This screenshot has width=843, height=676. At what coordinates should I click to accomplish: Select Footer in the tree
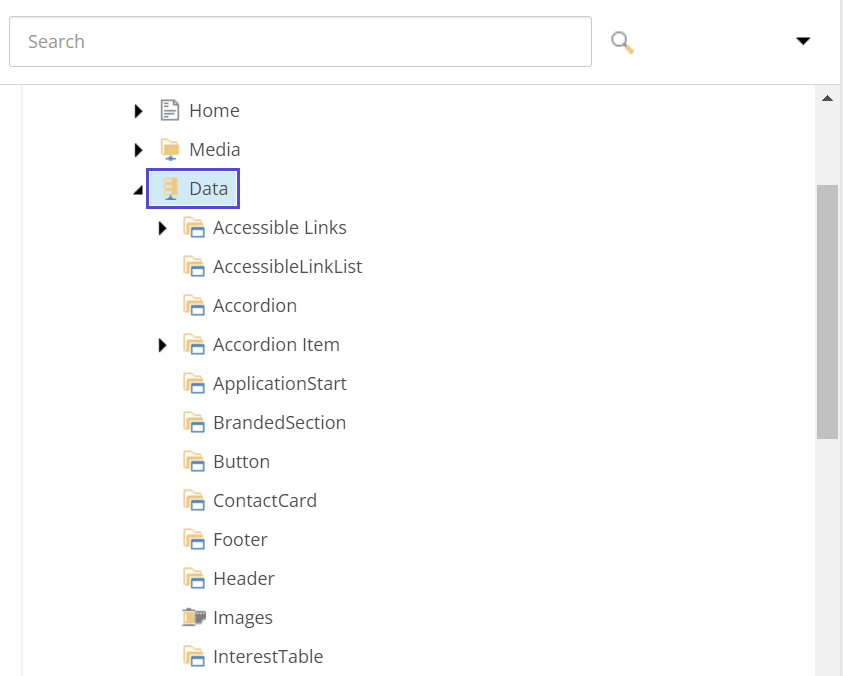240,540
